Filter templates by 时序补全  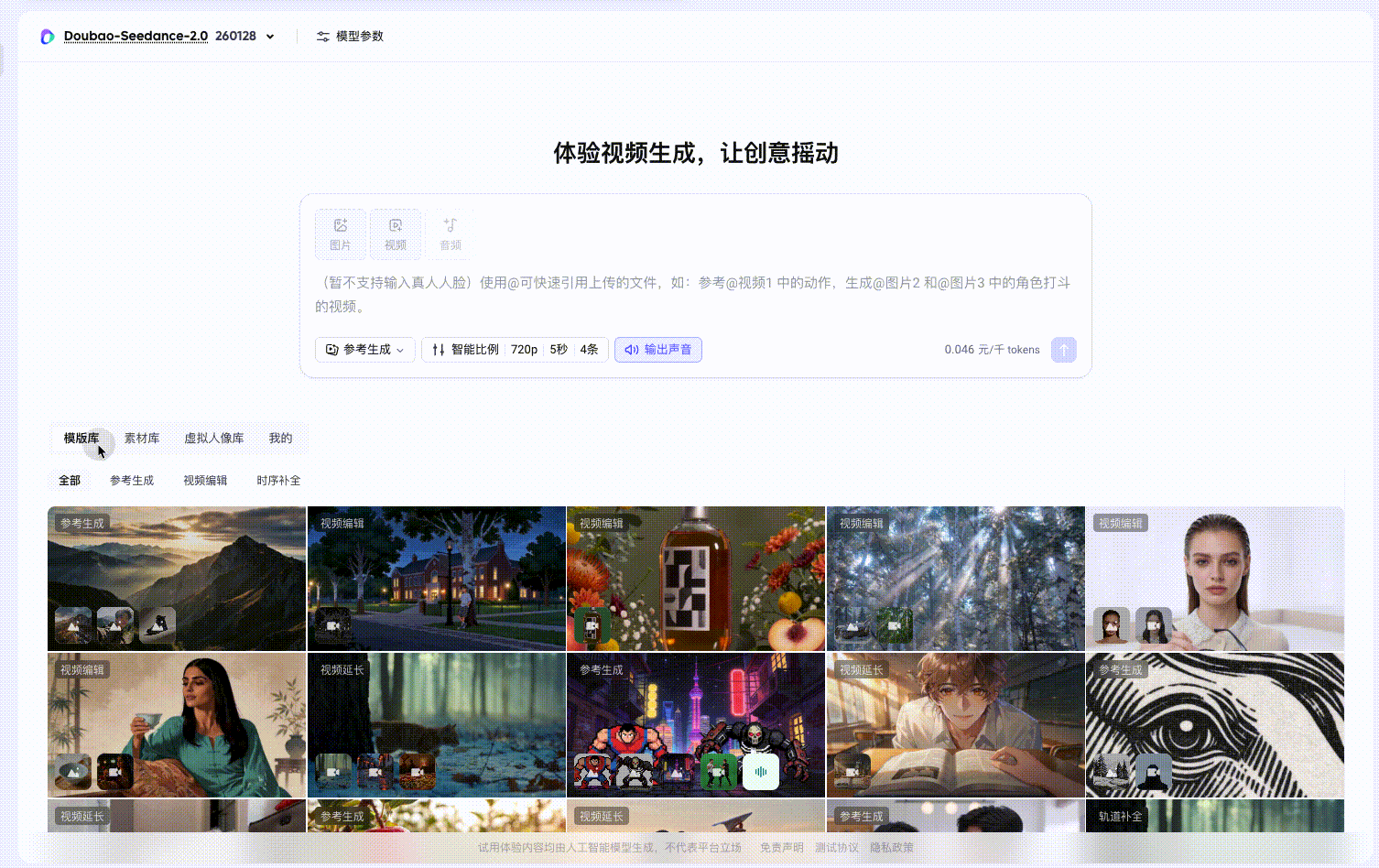(x=278, y=481)
